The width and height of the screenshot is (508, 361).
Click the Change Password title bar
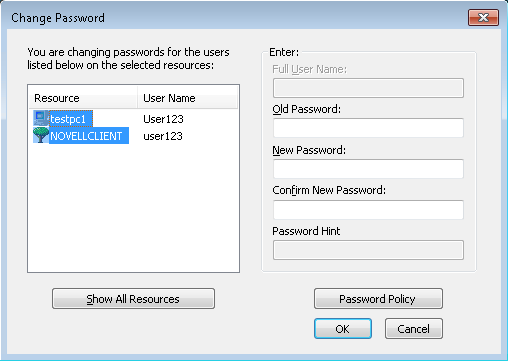click(233, 17)
